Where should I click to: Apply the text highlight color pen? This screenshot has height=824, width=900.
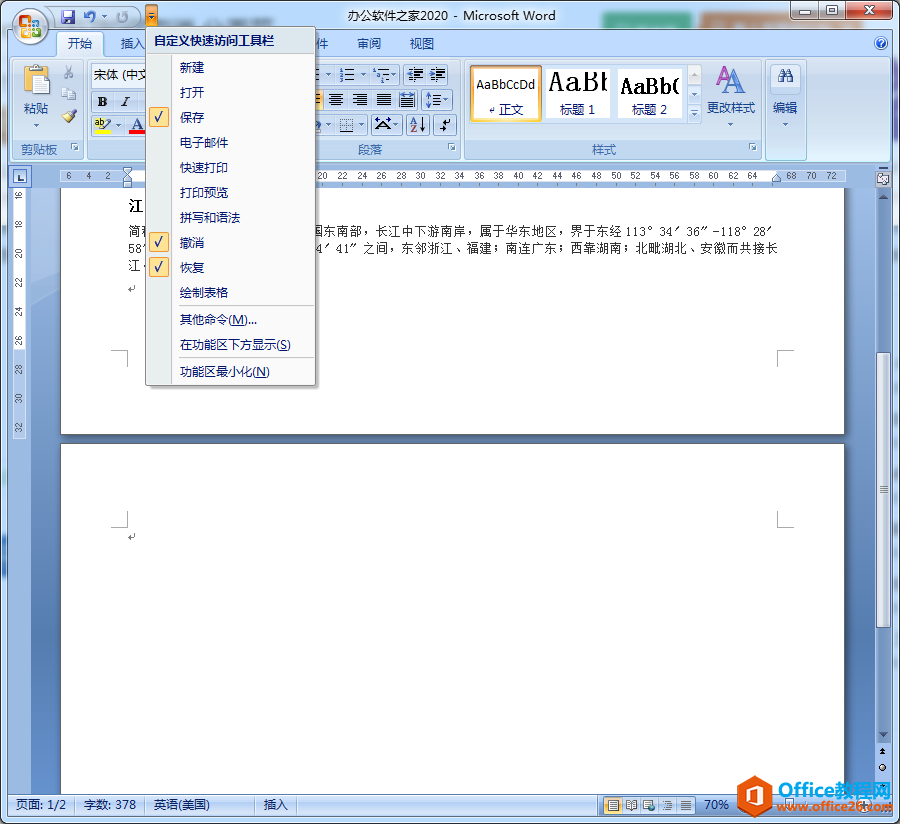point(103,125)
